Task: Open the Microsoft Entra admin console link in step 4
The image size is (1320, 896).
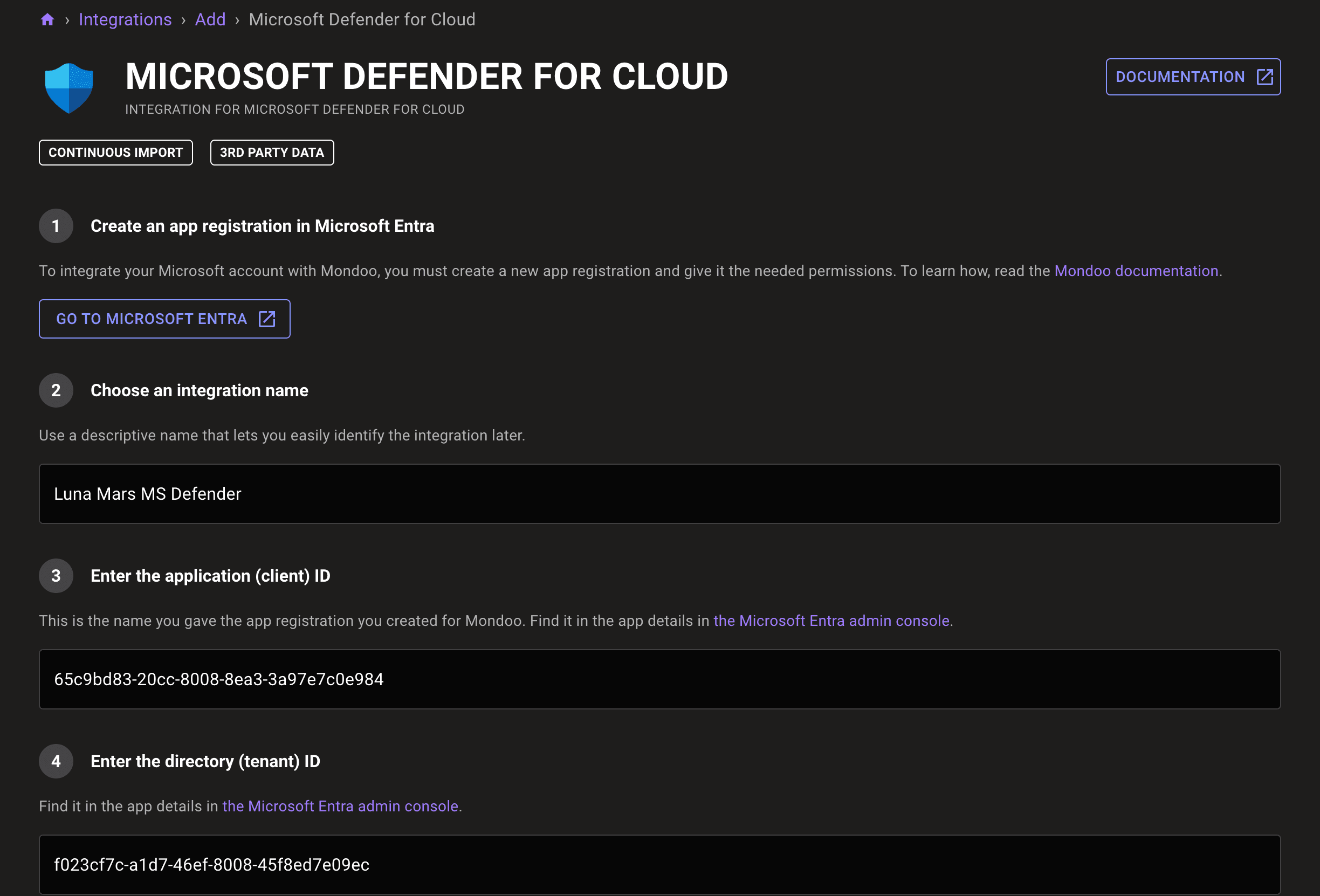Action: pos(340,806)
